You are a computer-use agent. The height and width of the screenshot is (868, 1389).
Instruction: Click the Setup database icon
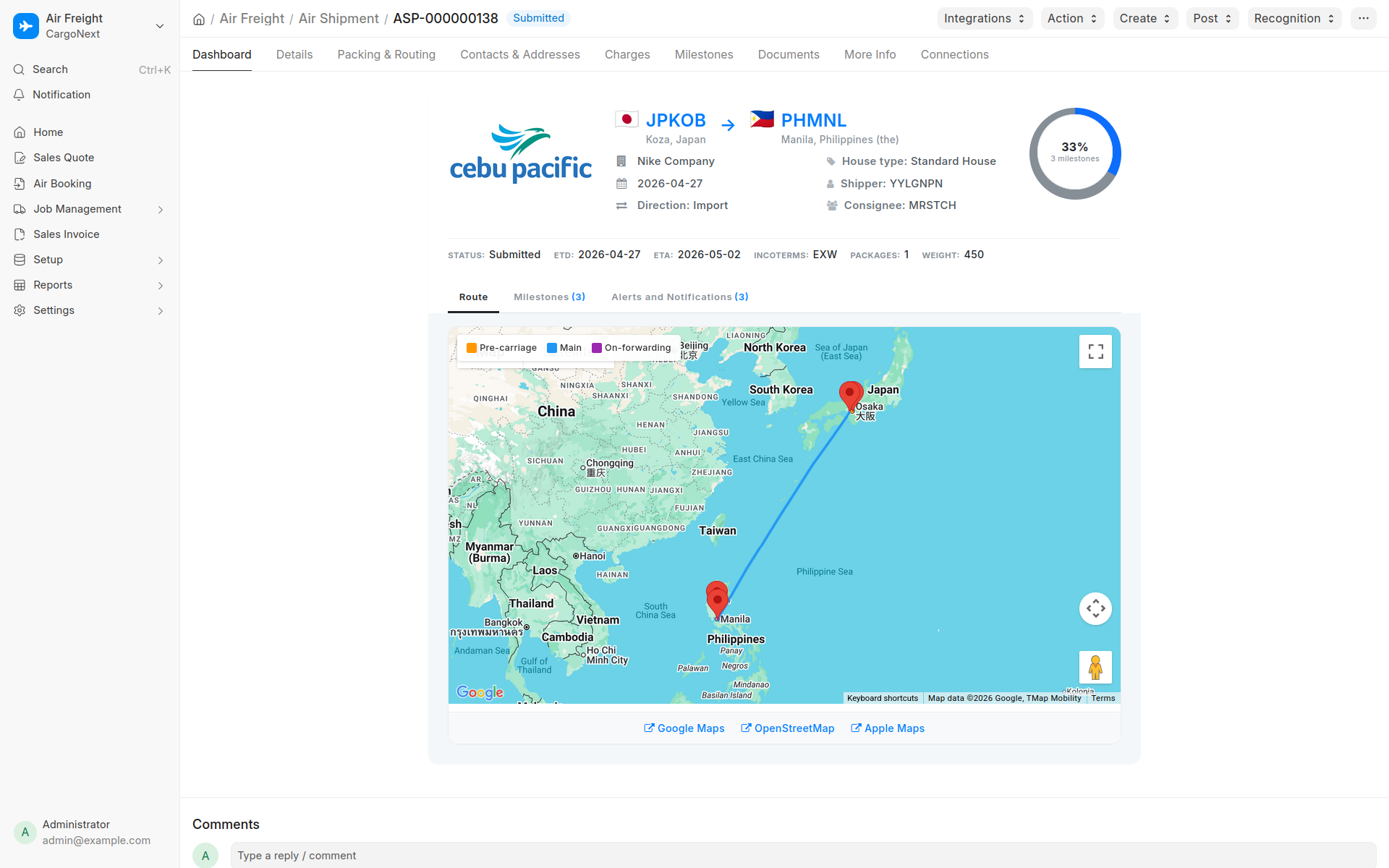(x=20, y=260)
